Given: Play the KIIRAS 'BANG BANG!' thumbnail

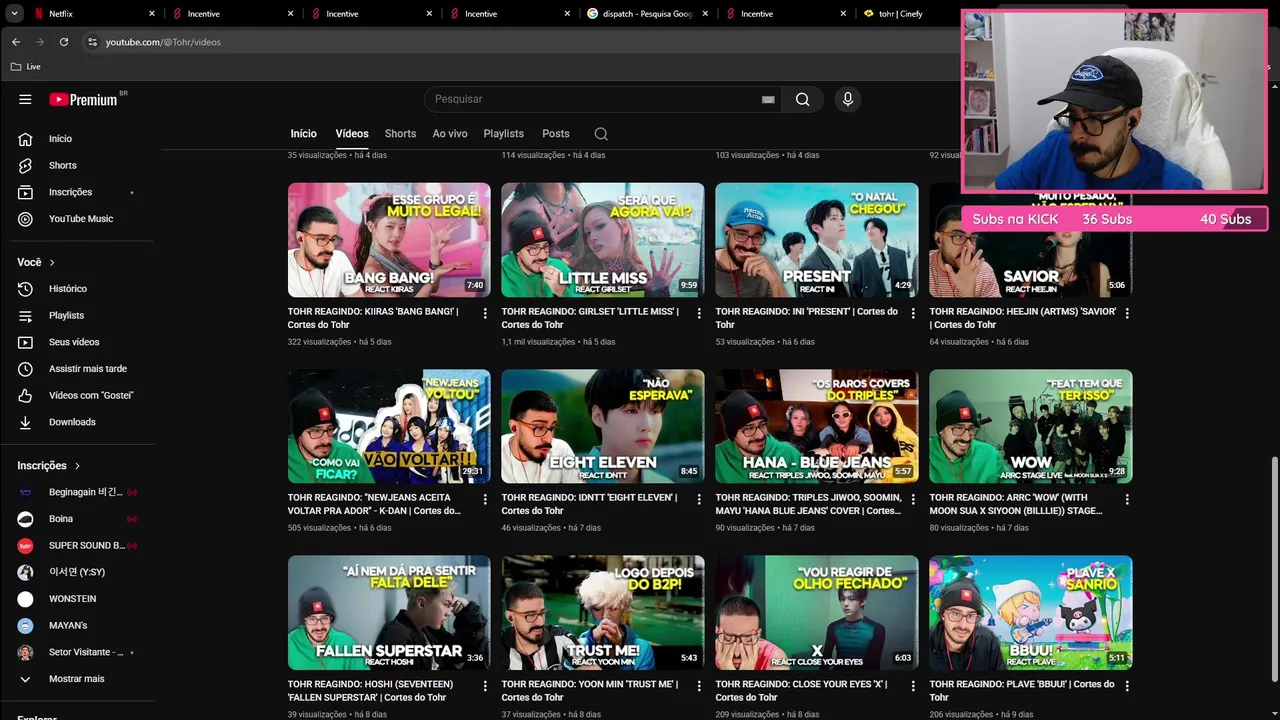Looking at the screenshot, I should click(389, 240).
